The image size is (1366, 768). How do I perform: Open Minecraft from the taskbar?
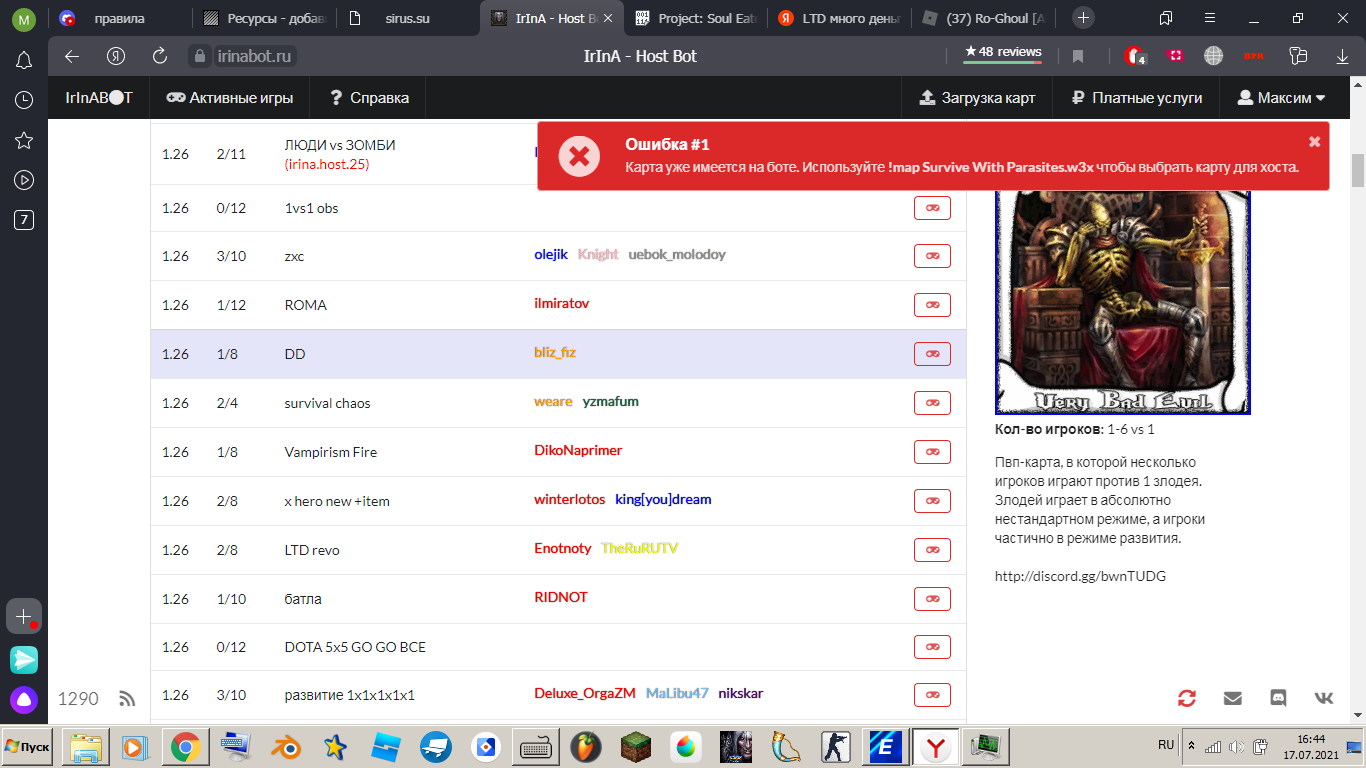point(636,747)
